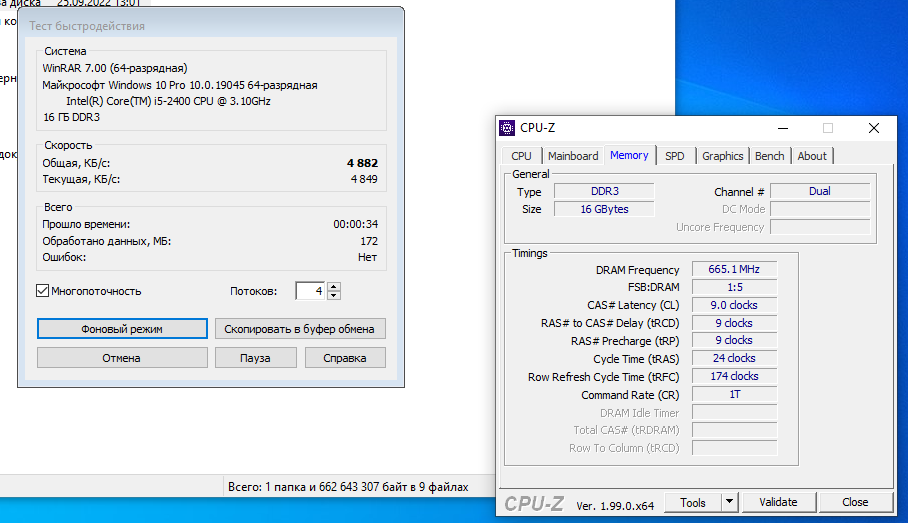908x523 pixels.
Task: Click the FSB:DRAM 1:5 value
Action: click(x=734, y=287)
